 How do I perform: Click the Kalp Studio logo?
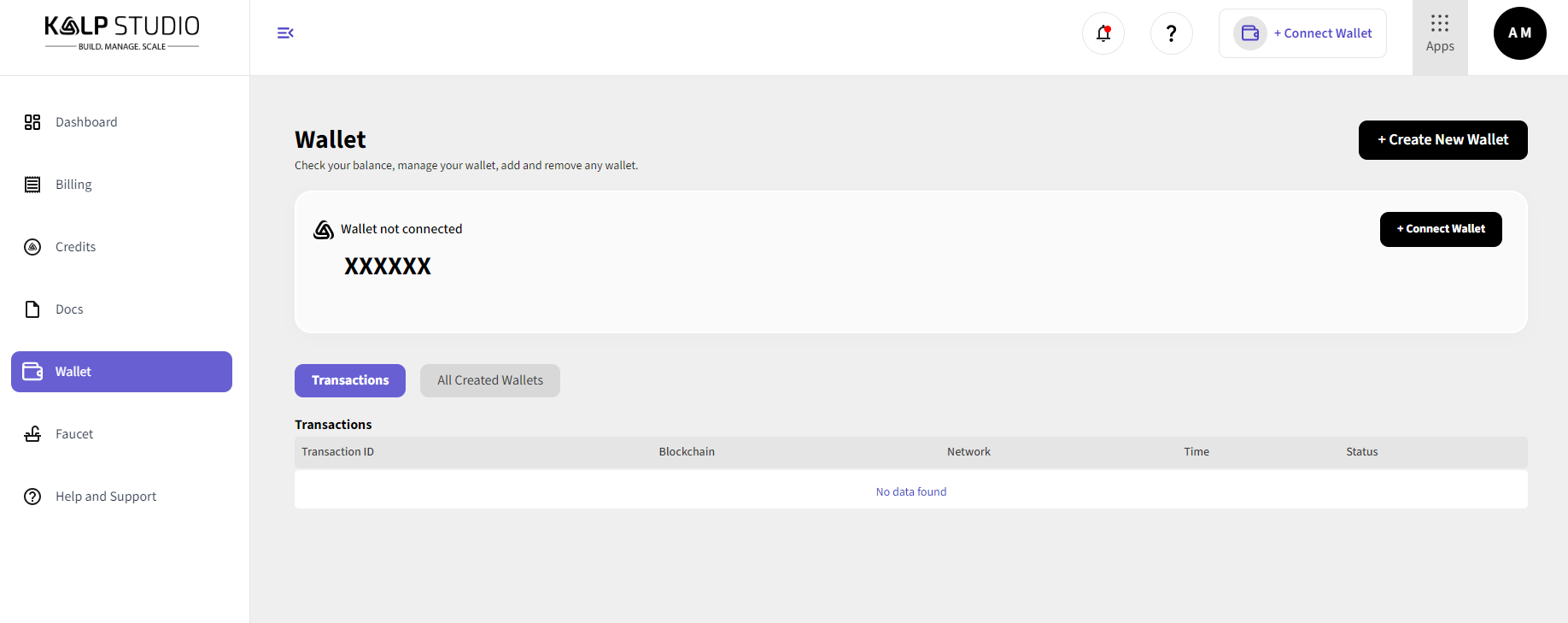[x=122, y=32]
